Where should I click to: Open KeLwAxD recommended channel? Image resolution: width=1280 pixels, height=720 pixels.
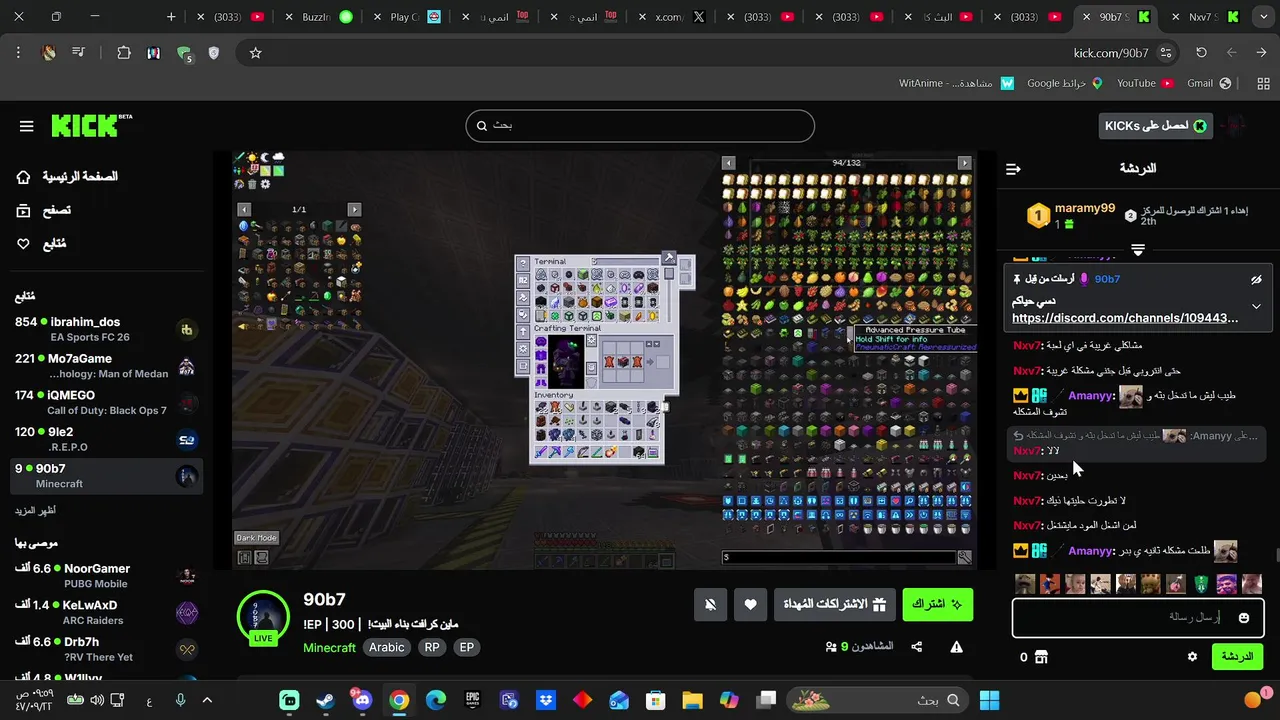tap(105, 612)
